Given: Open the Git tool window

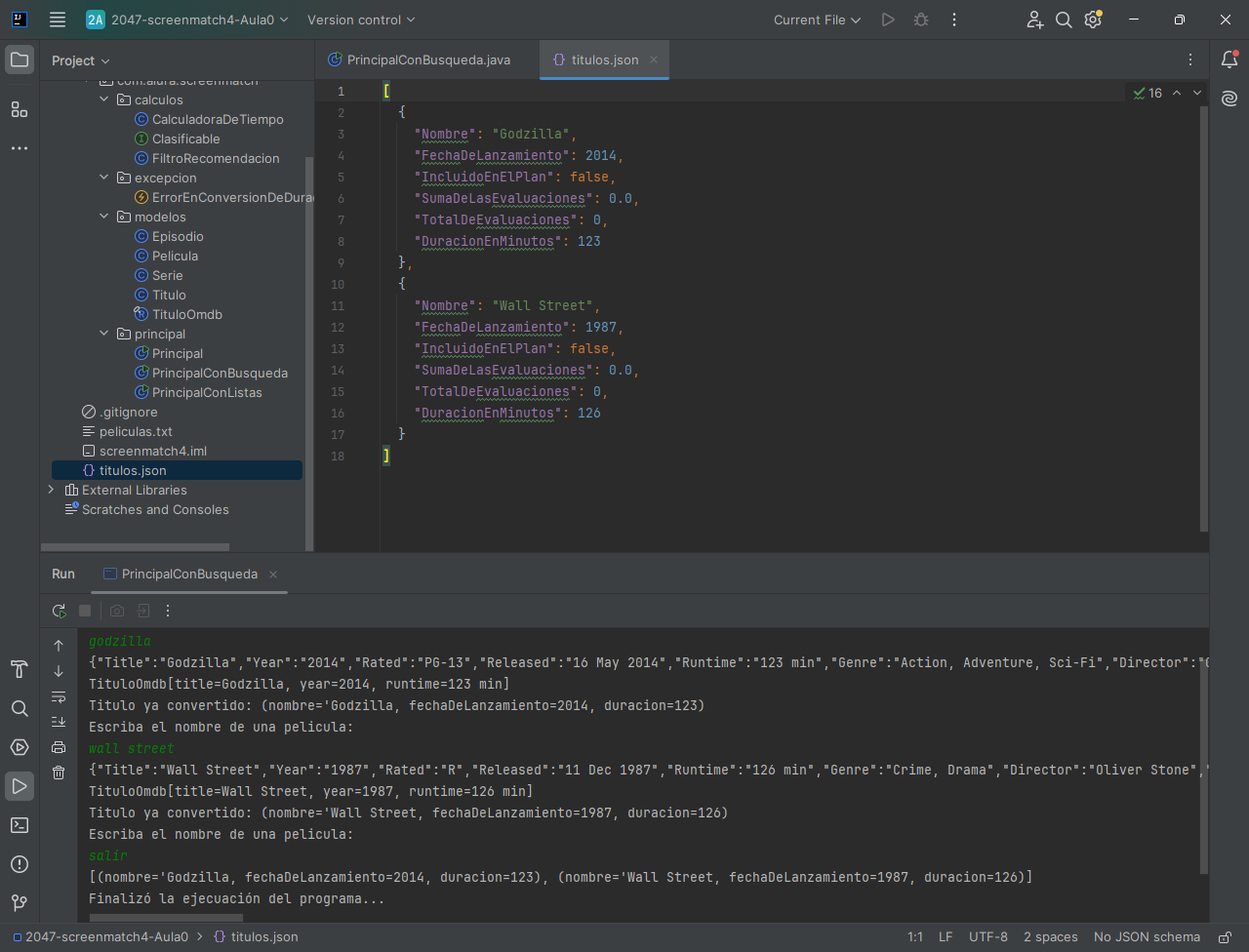Looking at the screenshot, I should point(20,903).
